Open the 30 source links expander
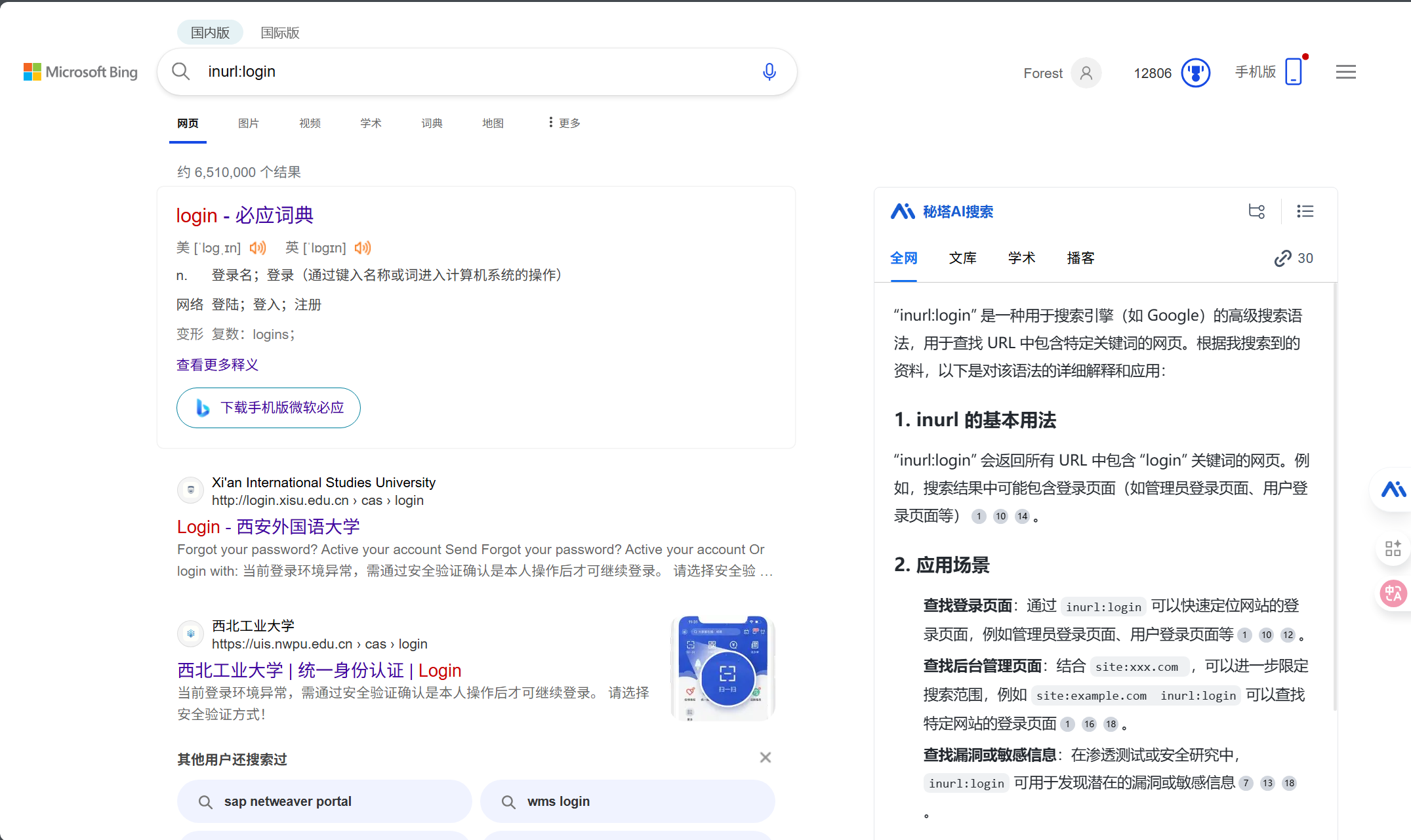The height and width of the screenshot is (840, 1411). (1294, 258)
